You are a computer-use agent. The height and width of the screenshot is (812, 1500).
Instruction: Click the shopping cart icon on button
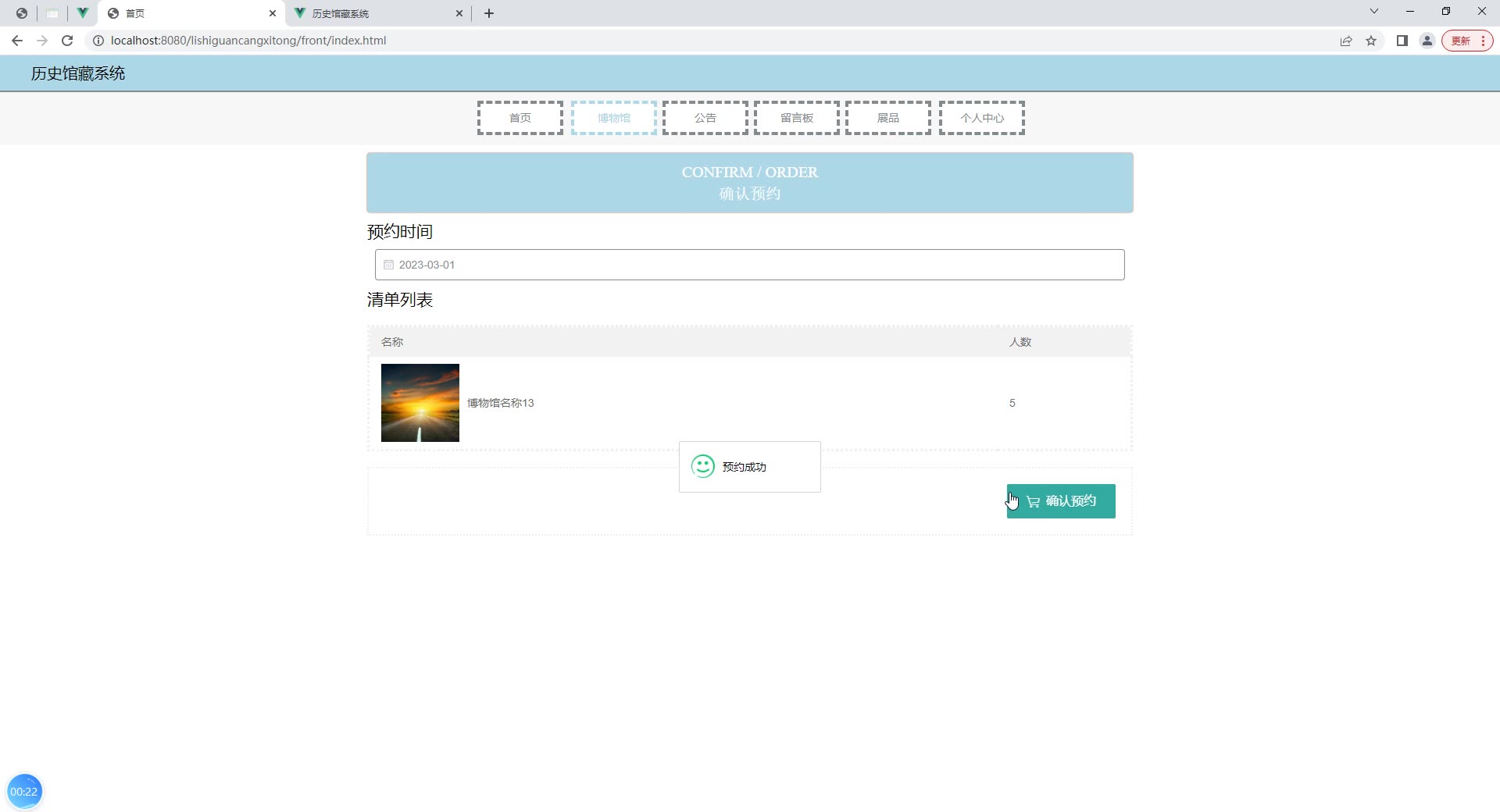[x=1033, y=501]
